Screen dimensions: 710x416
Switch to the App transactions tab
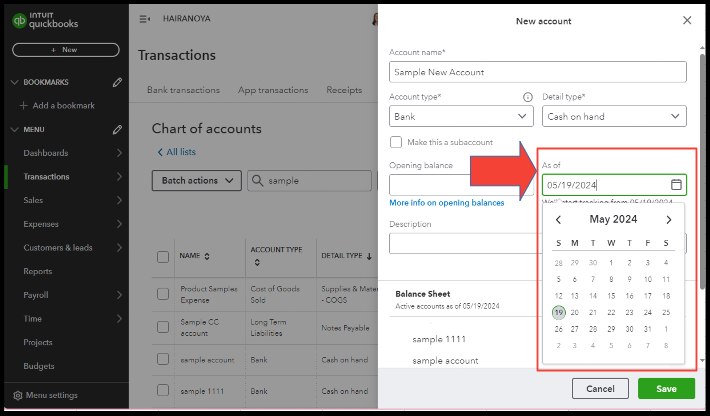(273, 90)
